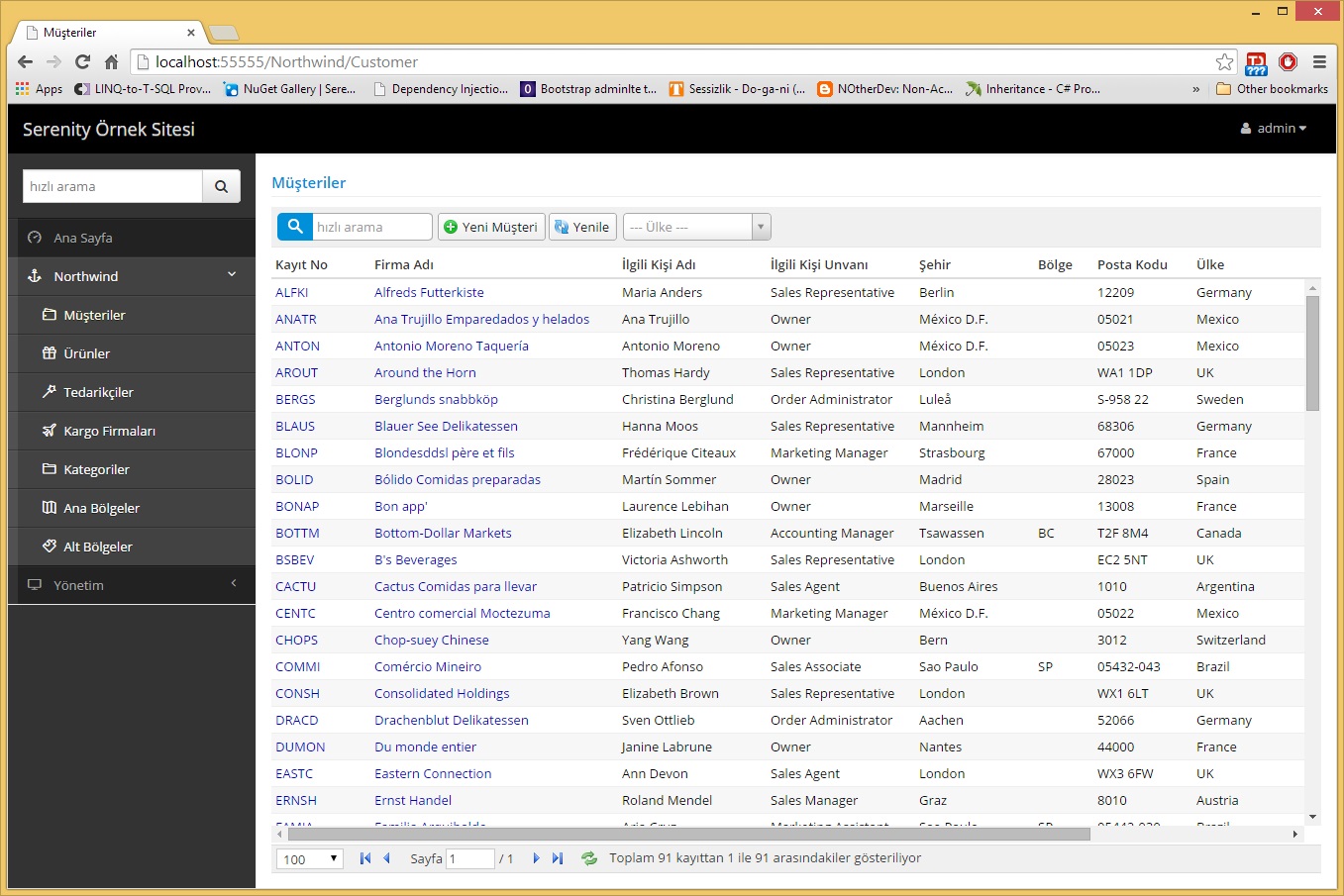Select Kargo Firmaları in the sidebar

109,431
